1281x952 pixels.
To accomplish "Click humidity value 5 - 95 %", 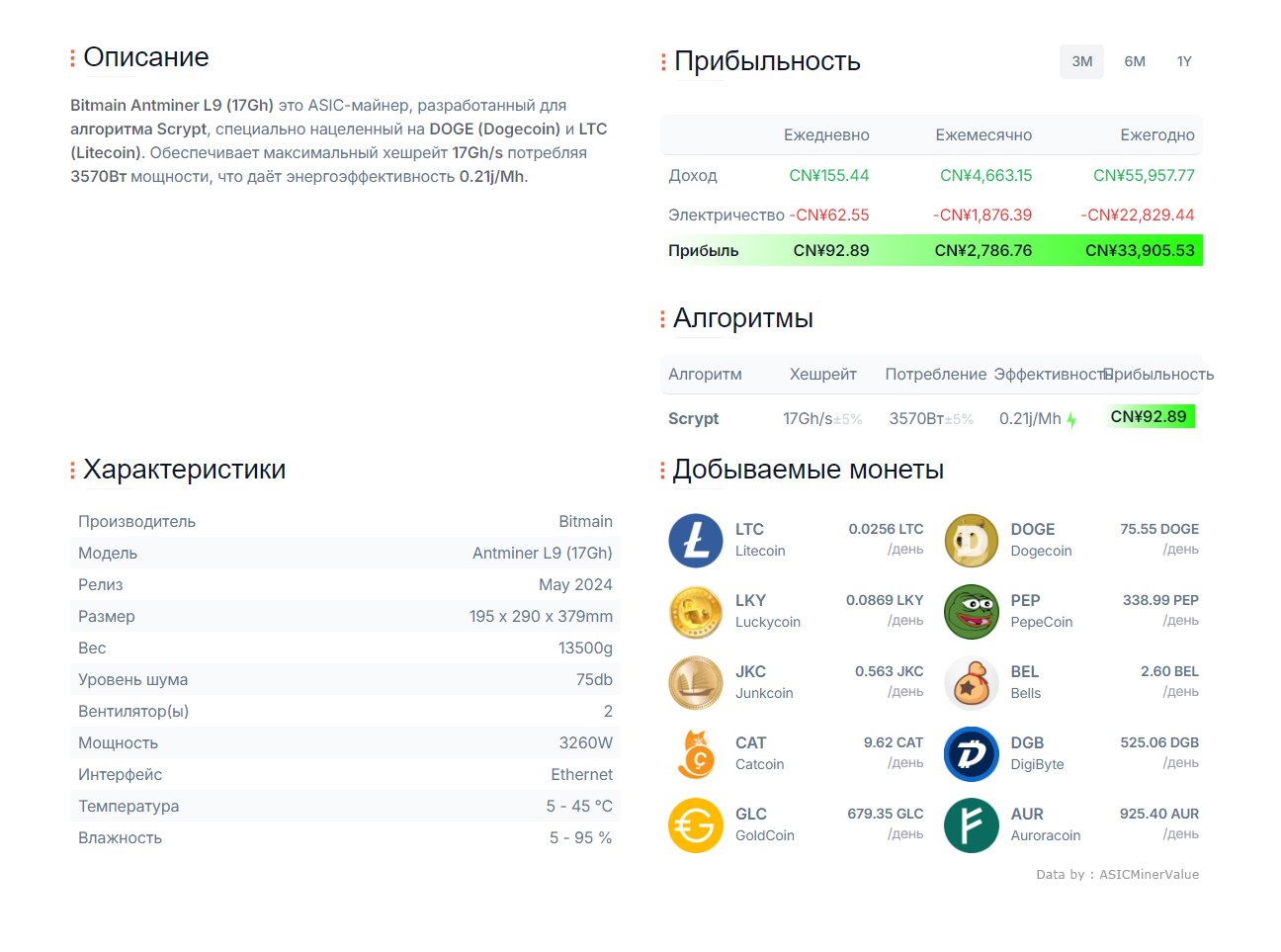I will tap(581, 837).
